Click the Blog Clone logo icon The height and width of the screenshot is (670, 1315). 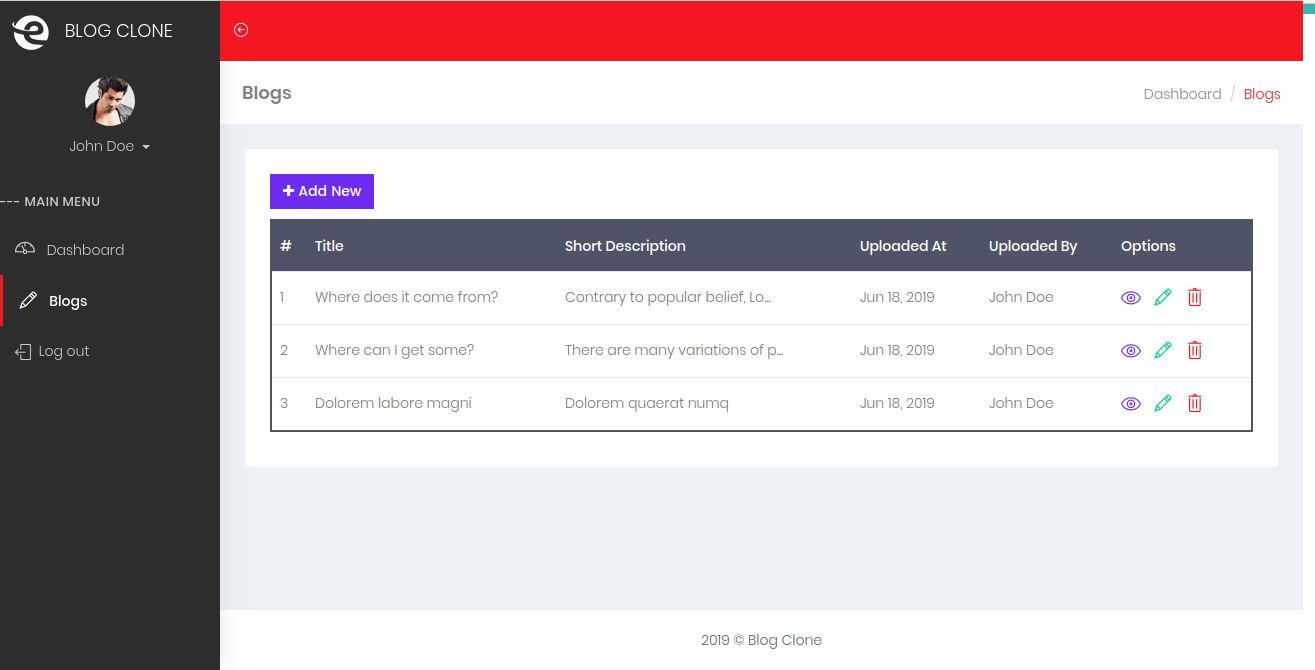click(30, 31)
